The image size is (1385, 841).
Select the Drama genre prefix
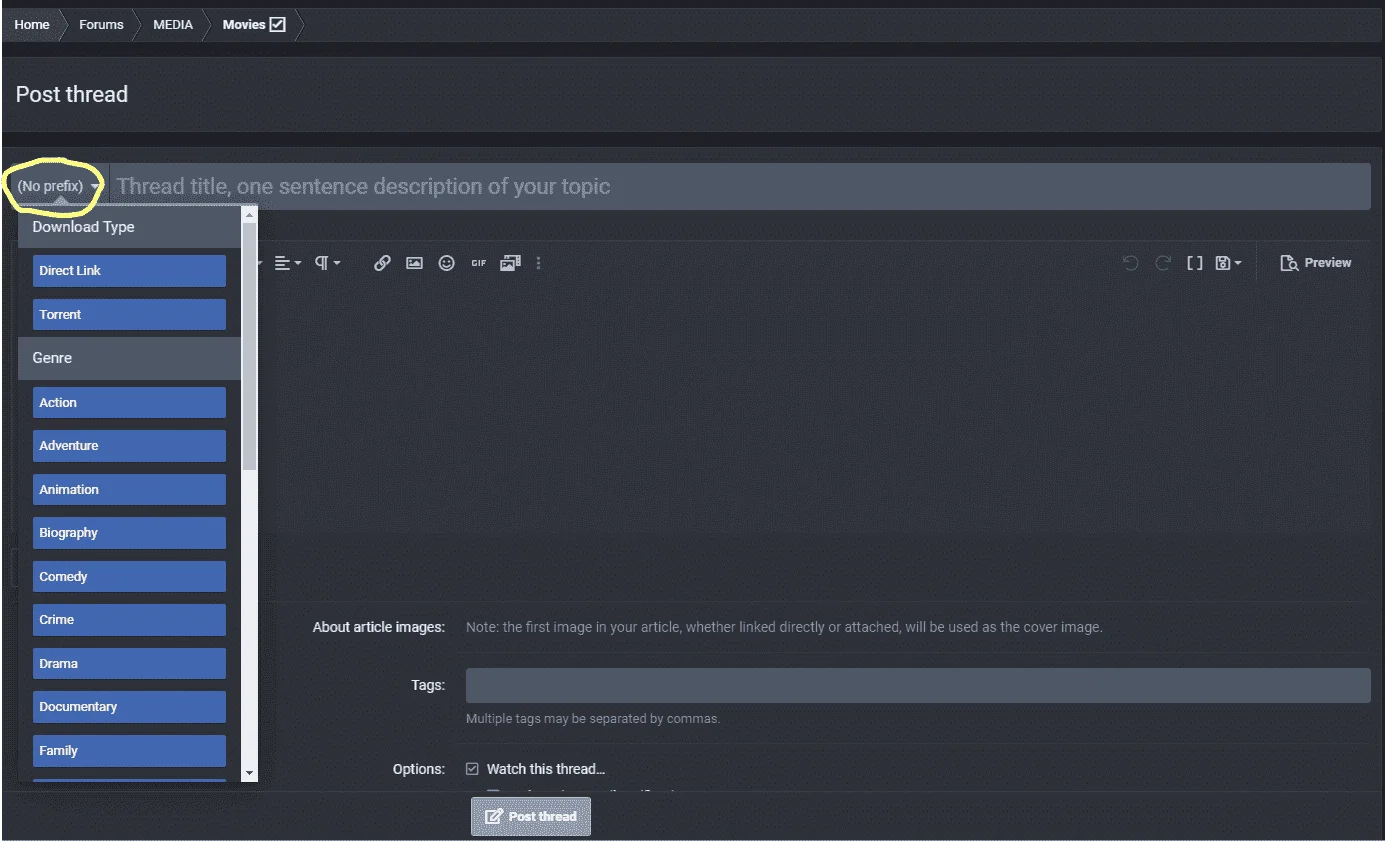pos(129,663)
